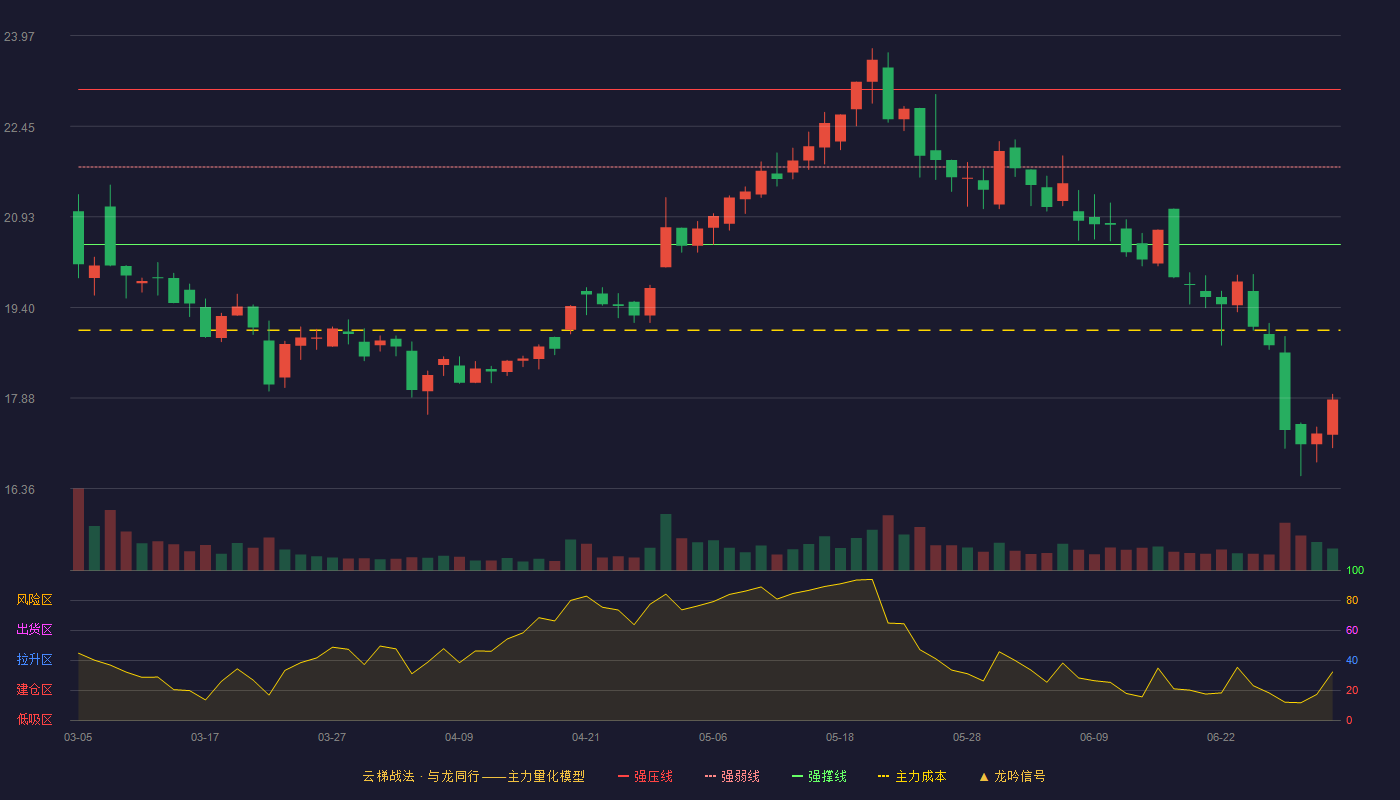Click the 06-22 date label

point(1221,737)
